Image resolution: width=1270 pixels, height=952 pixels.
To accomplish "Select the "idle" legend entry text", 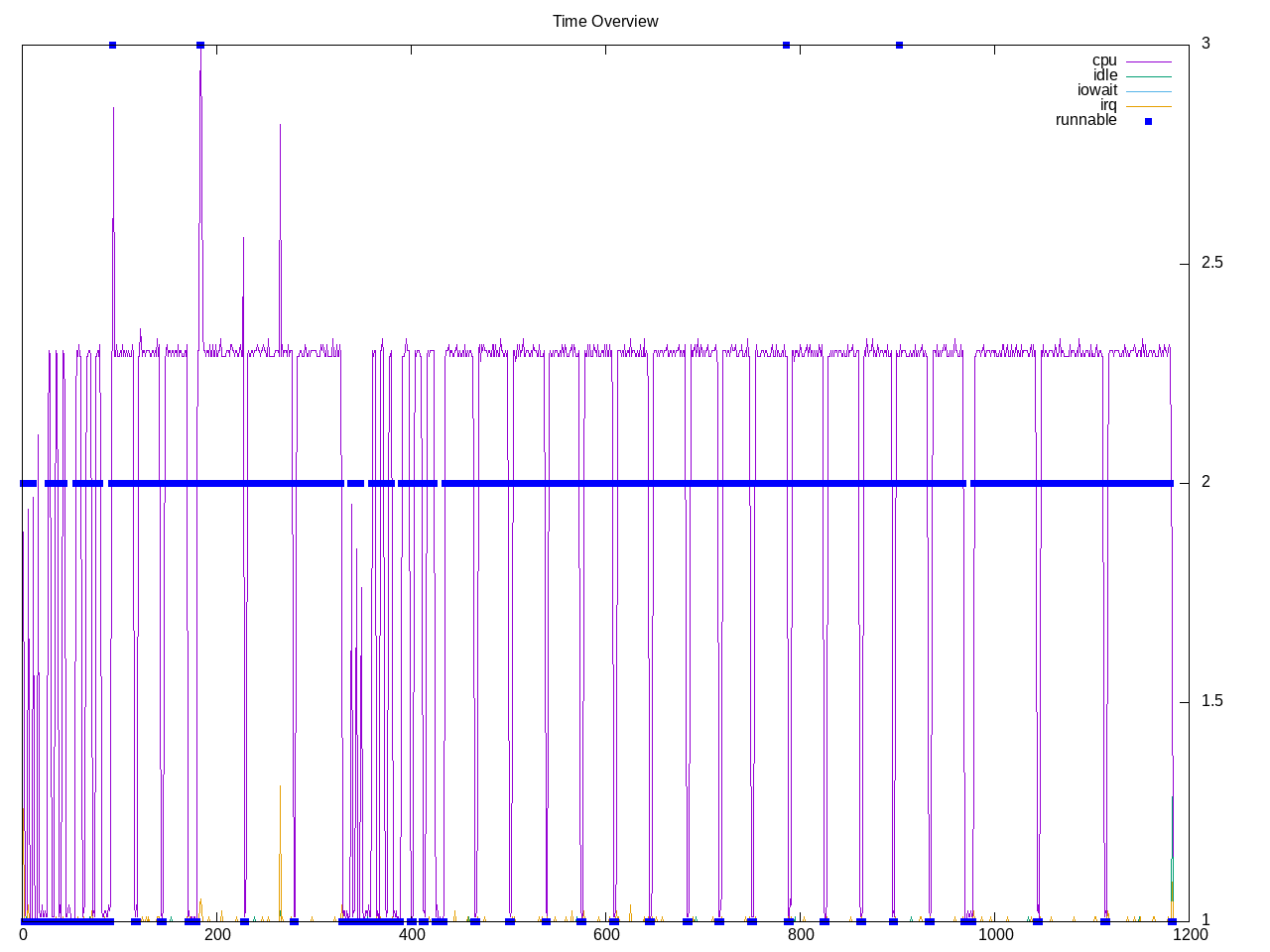I will tap(1105, 75).
